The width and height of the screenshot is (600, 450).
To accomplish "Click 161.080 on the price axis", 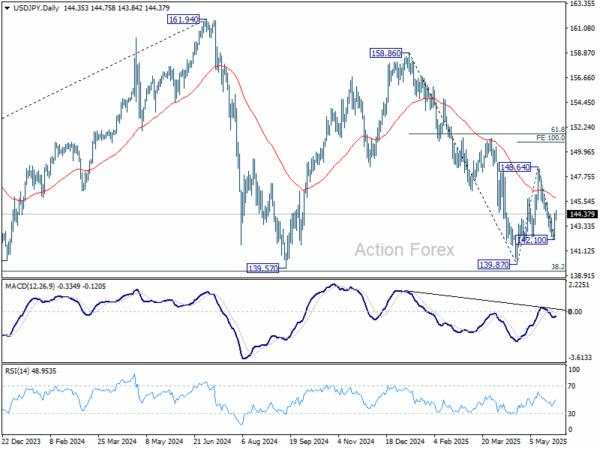I will (582, 28).
